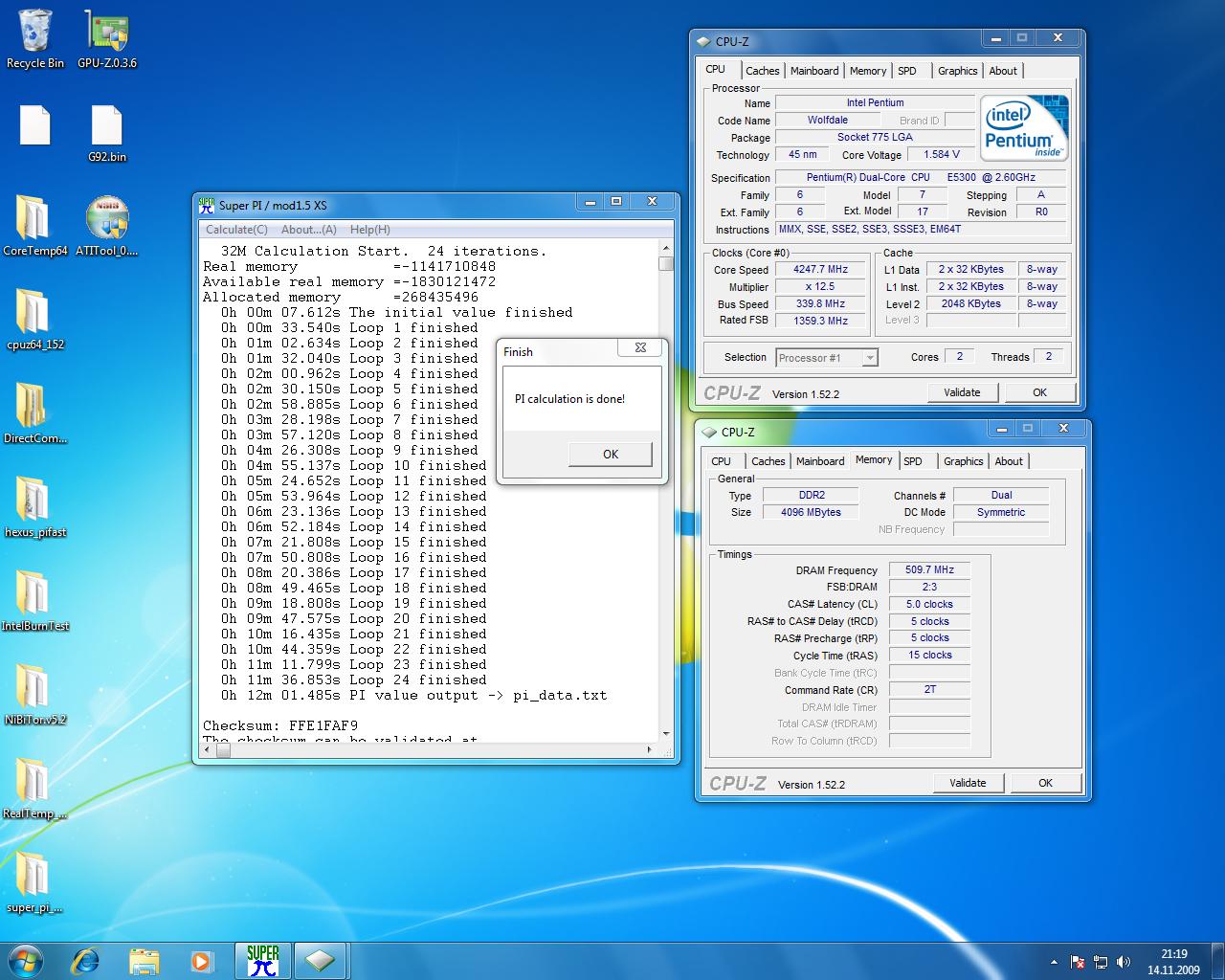Select the unnamed blank file icon on desktop
1225x980 pixels.
coord(35,126)
